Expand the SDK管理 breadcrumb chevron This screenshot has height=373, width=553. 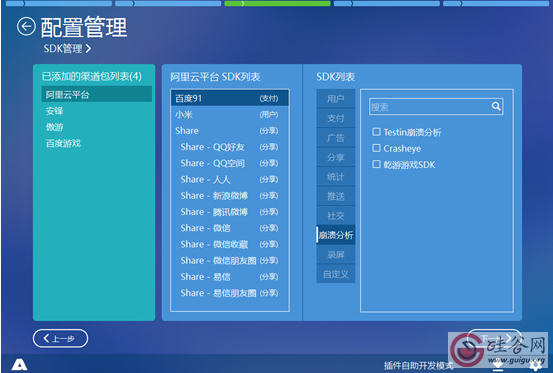88,48
